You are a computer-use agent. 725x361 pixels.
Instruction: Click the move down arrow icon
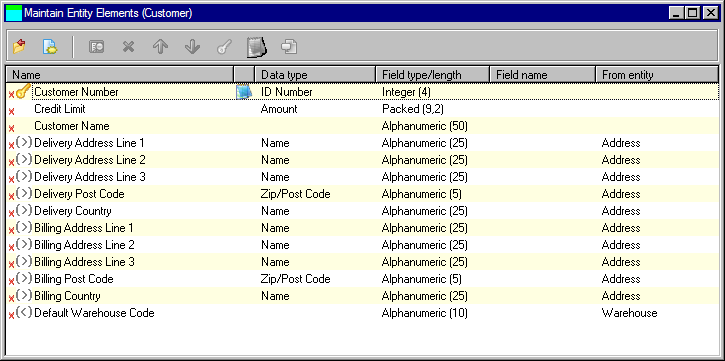click(192, 47)
